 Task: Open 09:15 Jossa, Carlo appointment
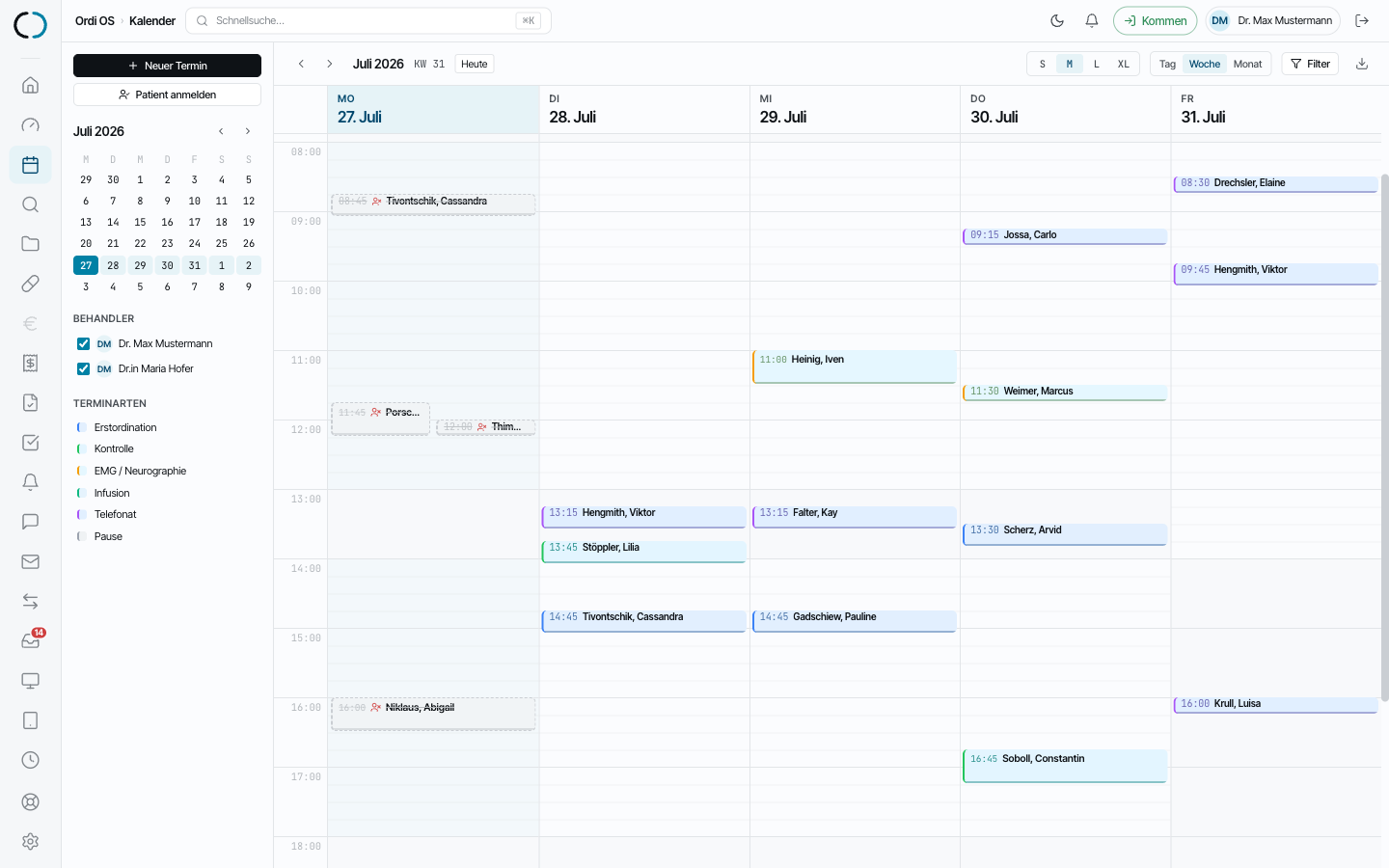pyautogui.click(x=1065, y=236)
